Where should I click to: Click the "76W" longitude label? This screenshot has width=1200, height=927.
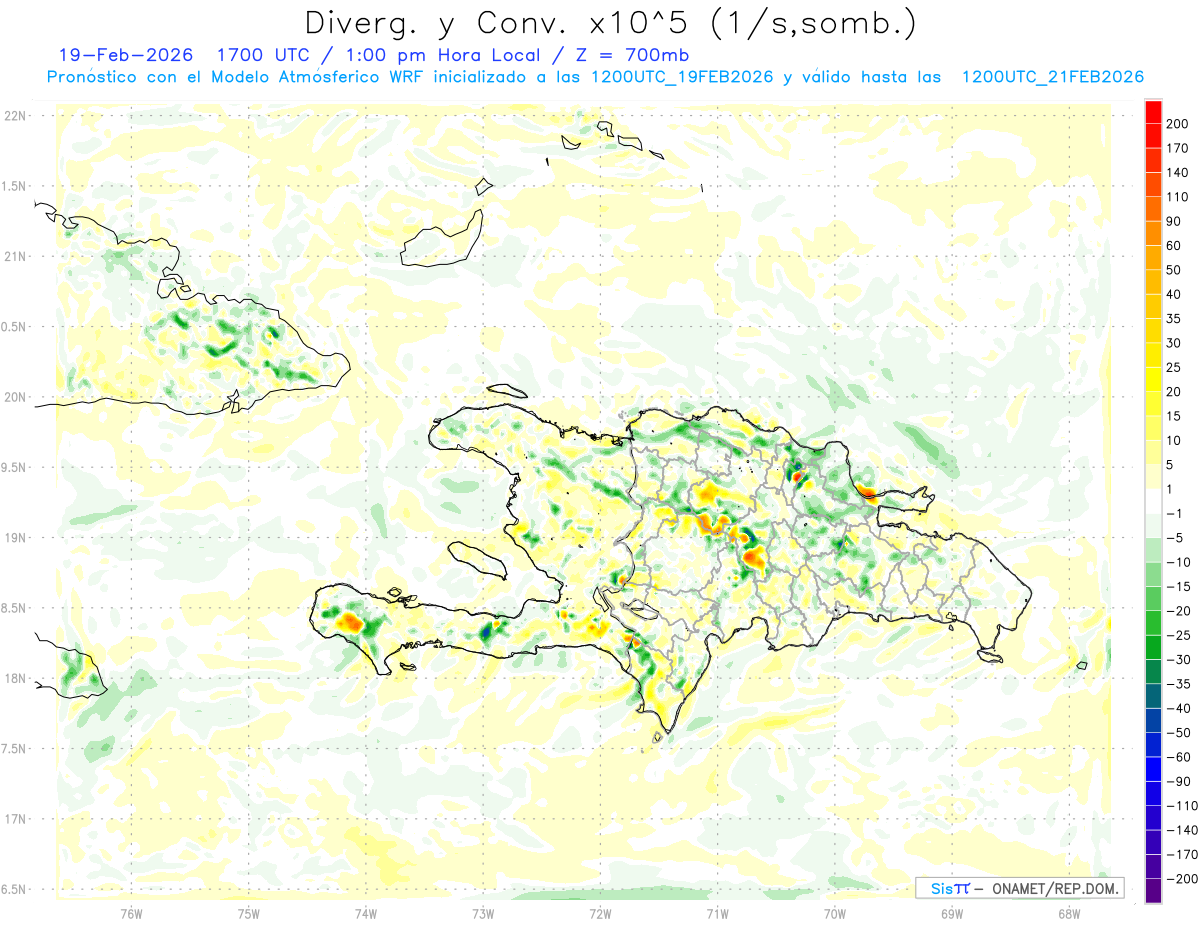tap(131, 913)
